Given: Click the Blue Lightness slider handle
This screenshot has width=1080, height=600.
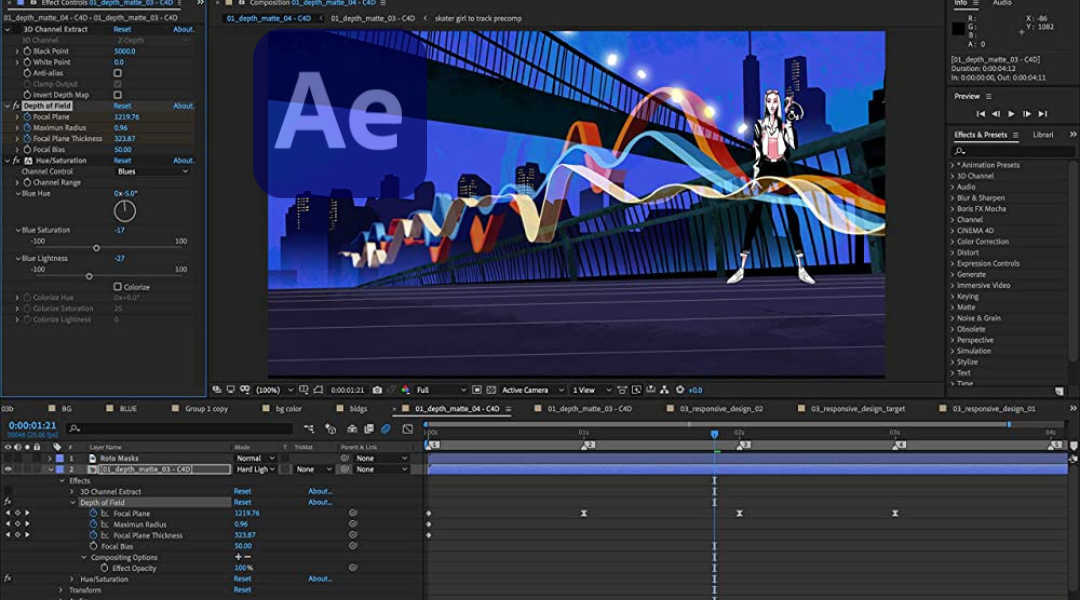Looking at the screenshot, I should (89, 276).
